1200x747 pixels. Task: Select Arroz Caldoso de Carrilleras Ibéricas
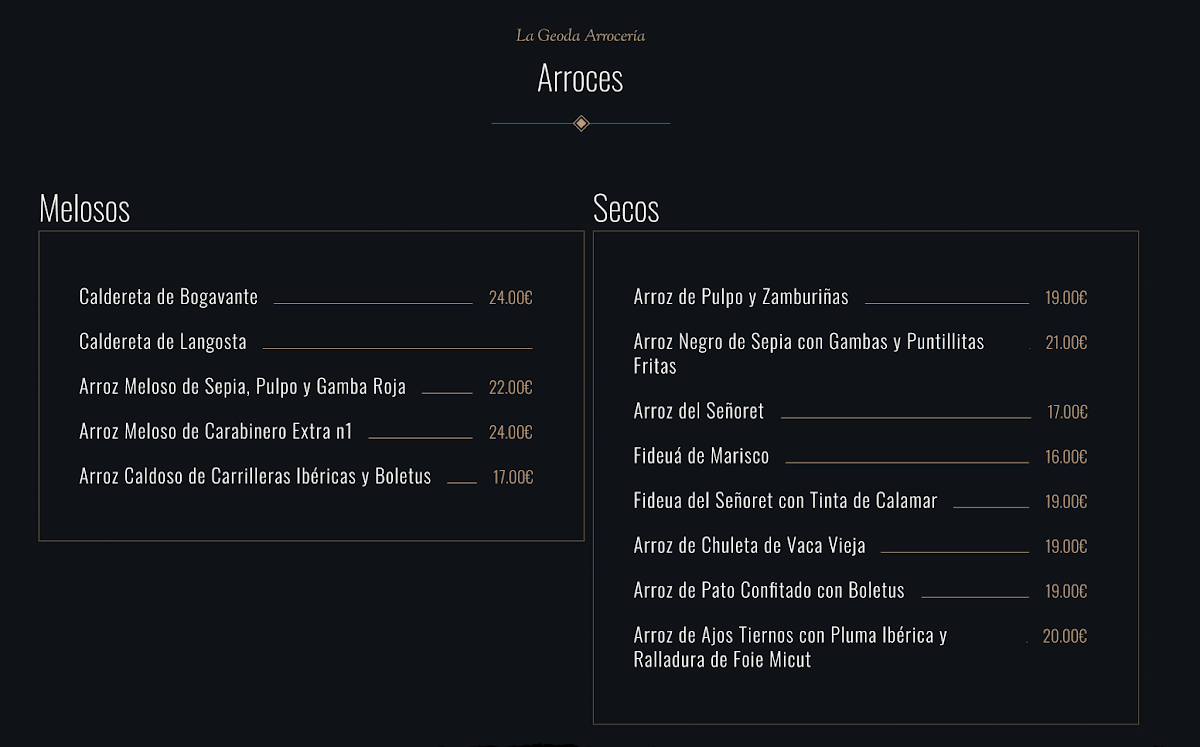255,477
